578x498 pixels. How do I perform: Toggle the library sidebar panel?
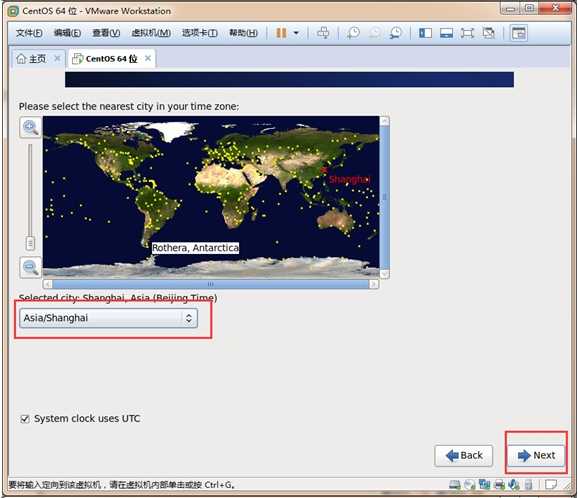coord(425,33)
